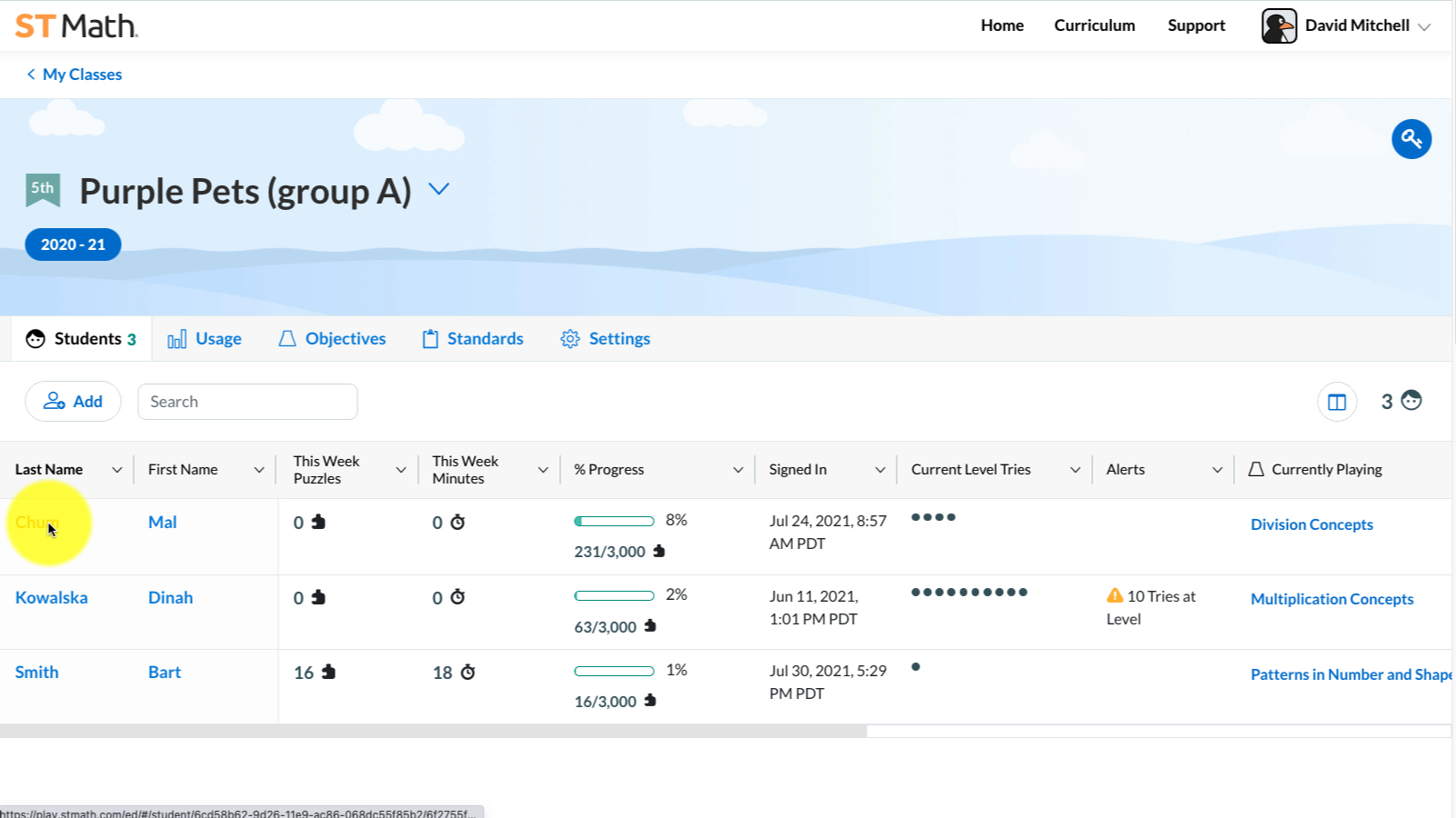Click the 5th grade badge icon

pos(43,189)
